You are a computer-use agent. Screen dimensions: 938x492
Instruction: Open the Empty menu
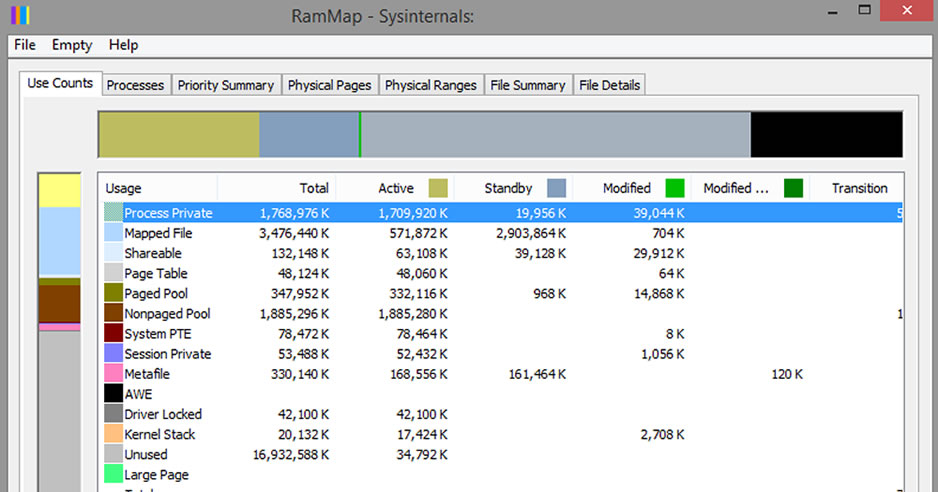72,45
